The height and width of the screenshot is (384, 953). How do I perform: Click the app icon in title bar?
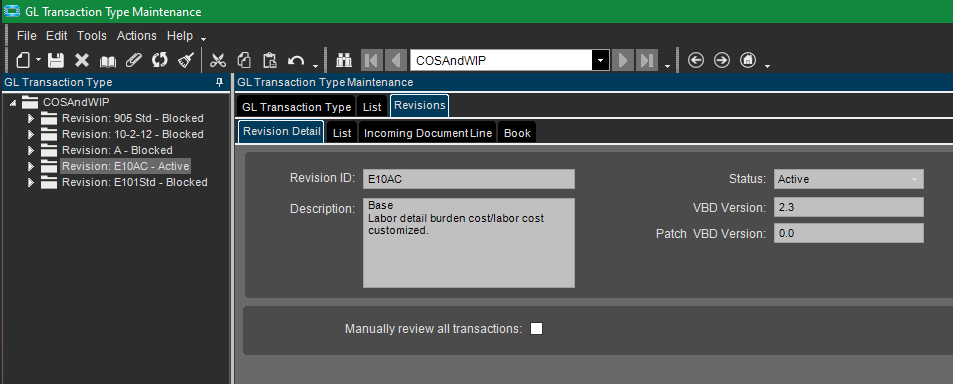(x=12, y=12)
